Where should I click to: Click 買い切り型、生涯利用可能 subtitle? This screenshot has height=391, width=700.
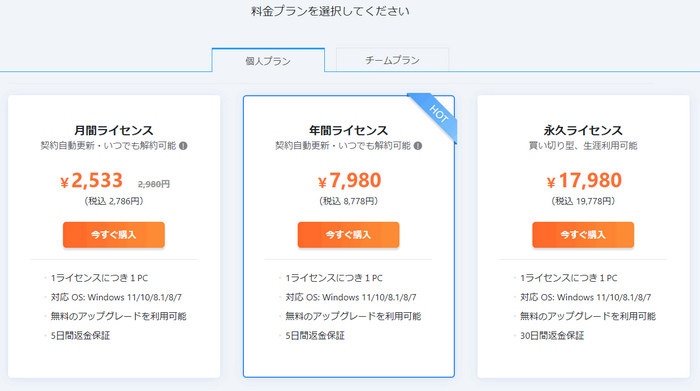click(x=583, y=146)
